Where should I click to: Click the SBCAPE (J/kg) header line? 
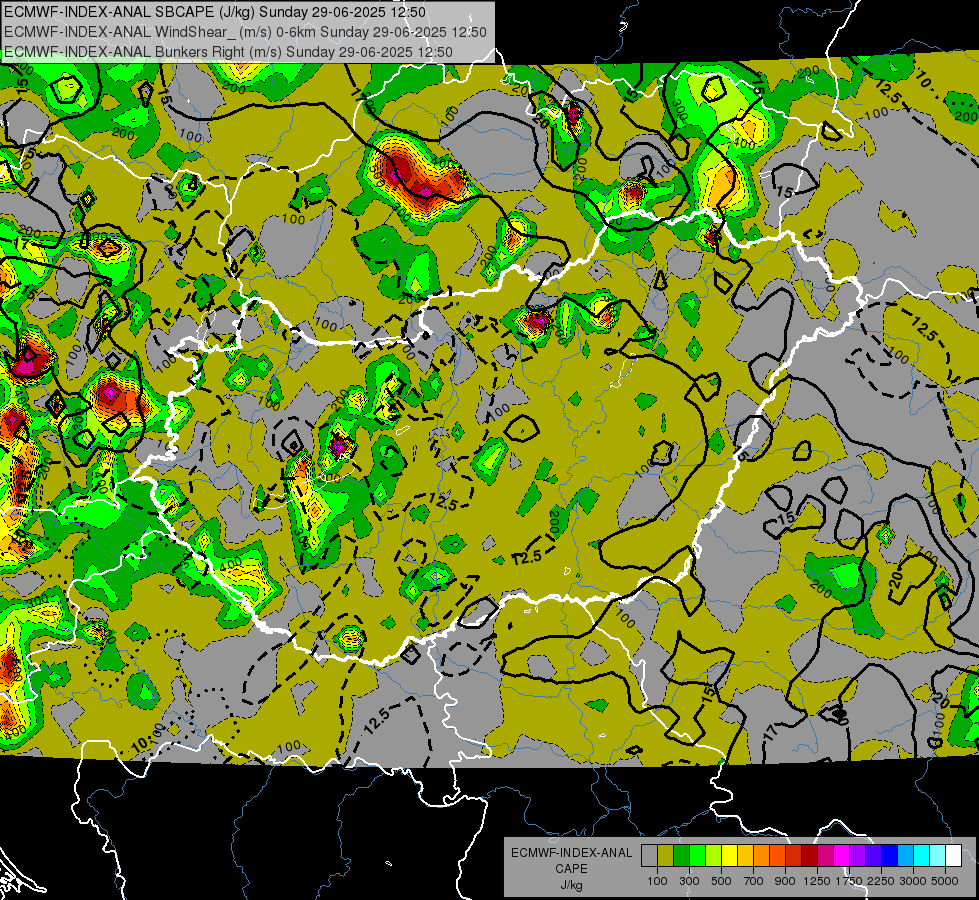pos(215,12)
